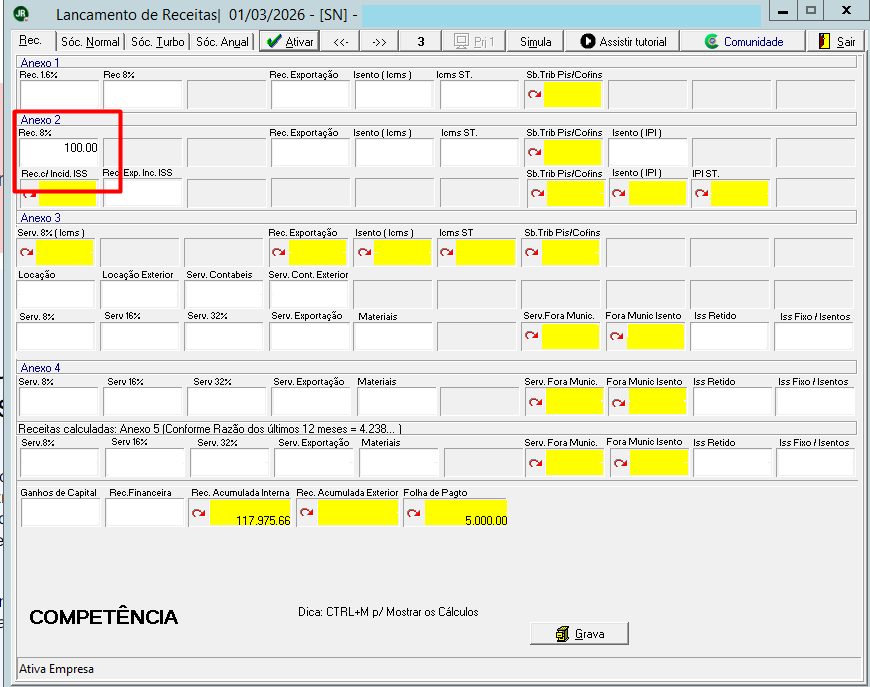This screenshot has height=687, width=870.
Task: Click the Anexo 2 Isento (Icms) field
Action: 394,152
